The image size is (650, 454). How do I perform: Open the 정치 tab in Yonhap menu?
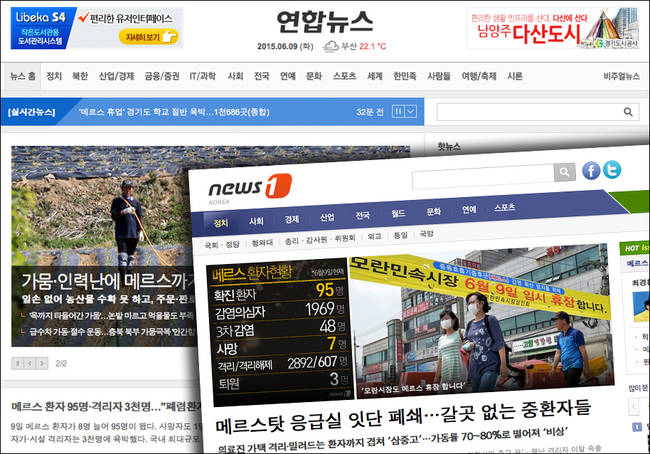[x=54, y=76]
